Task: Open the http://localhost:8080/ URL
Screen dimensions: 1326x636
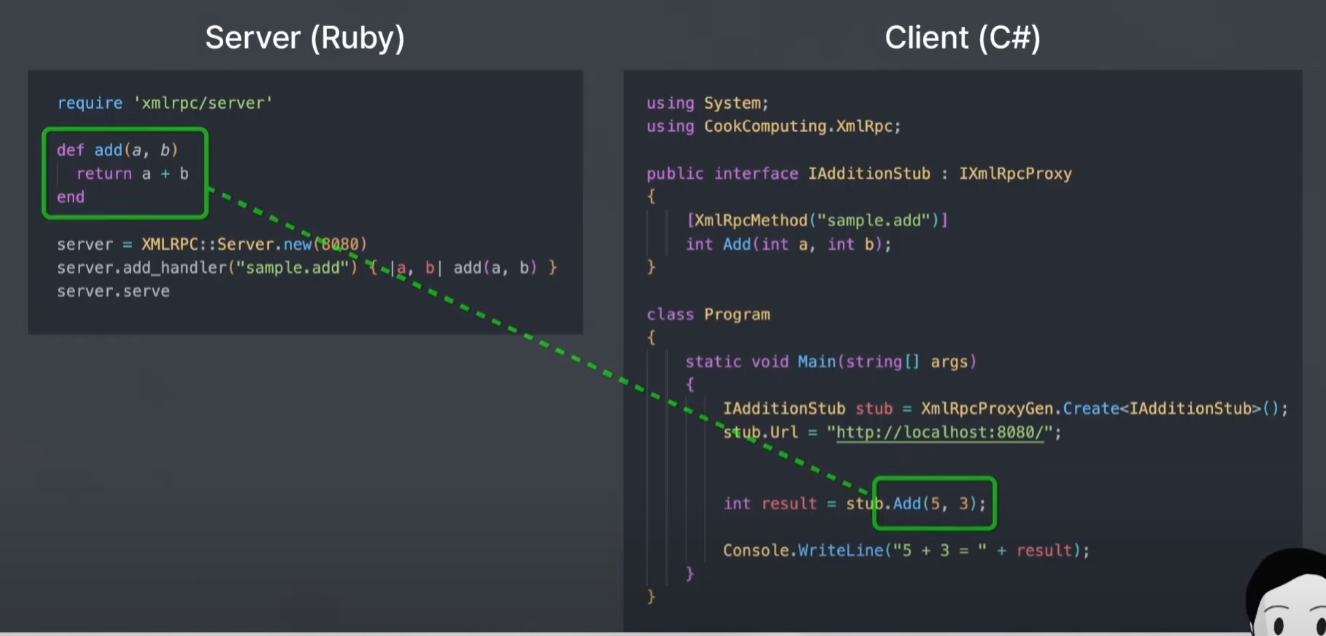Action: (940, 432)
